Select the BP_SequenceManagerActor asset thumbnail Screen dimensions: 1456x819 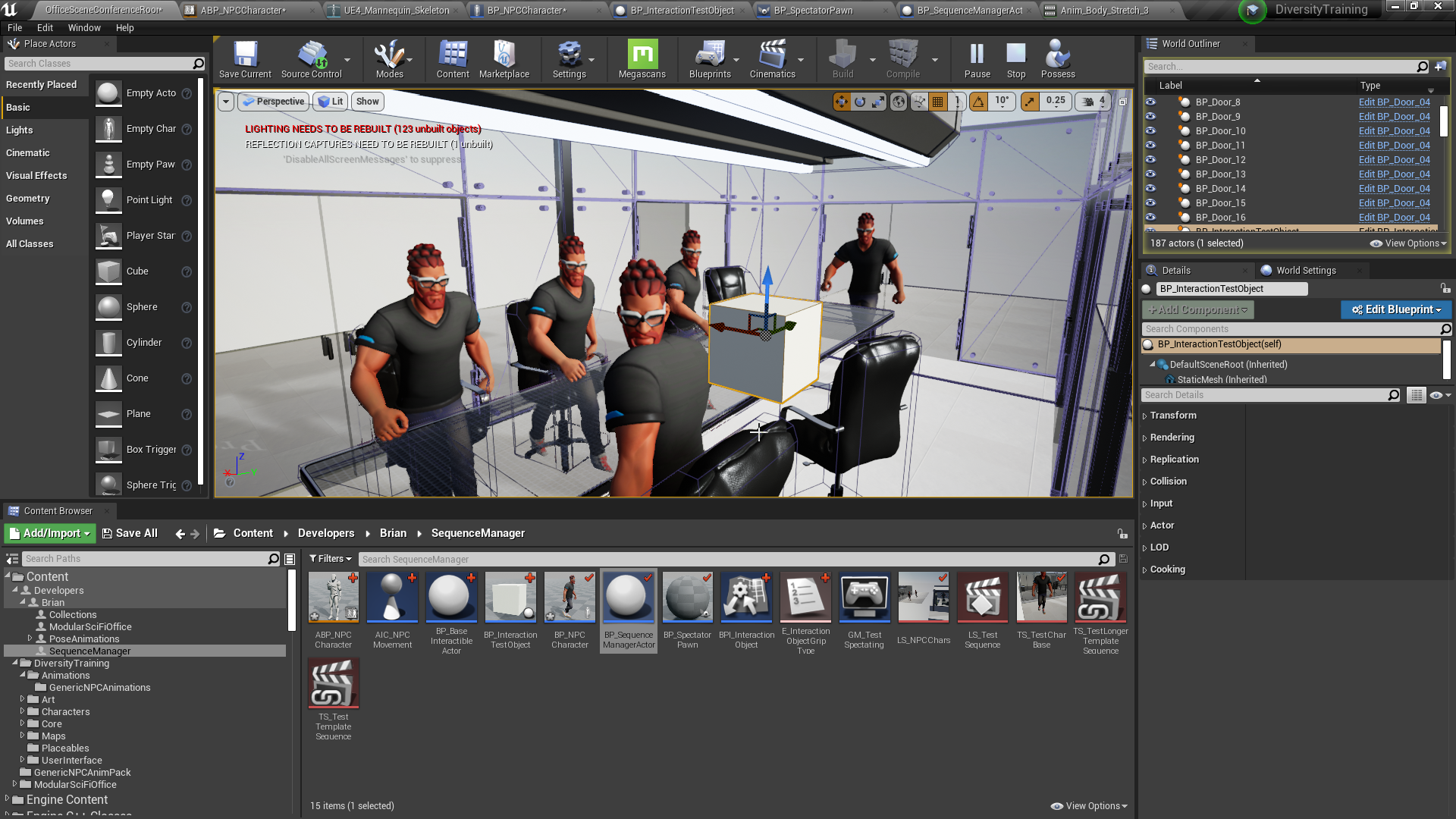[628, 598]
